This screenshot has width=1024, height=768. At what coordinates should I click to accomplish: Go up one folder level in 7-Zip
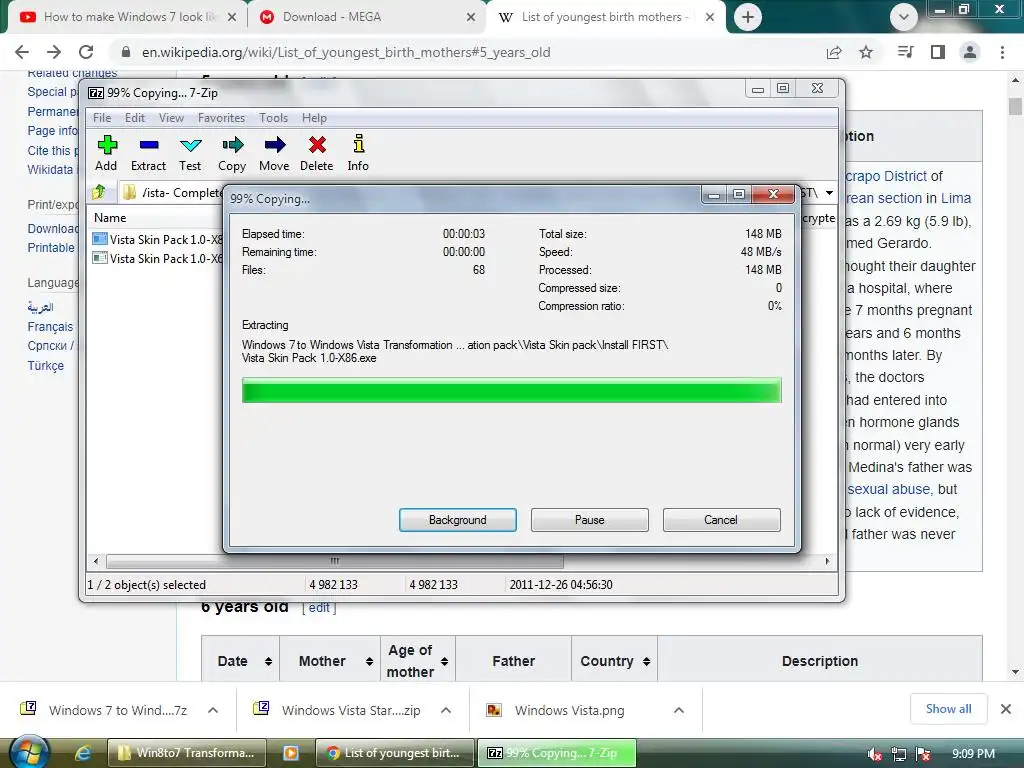point(99,192)
